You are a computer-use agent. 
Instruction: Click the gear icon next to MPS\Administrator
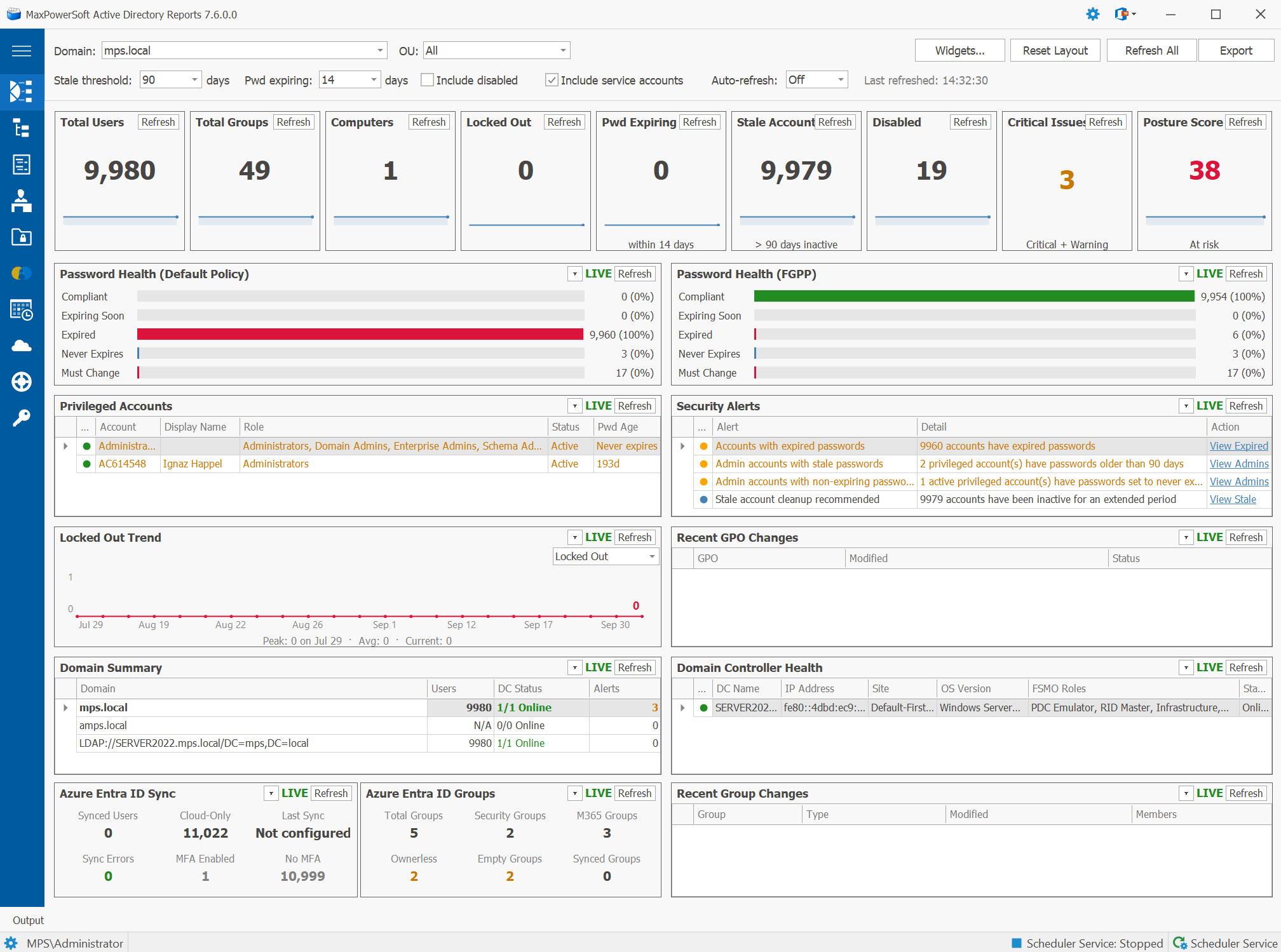(11, 943)
